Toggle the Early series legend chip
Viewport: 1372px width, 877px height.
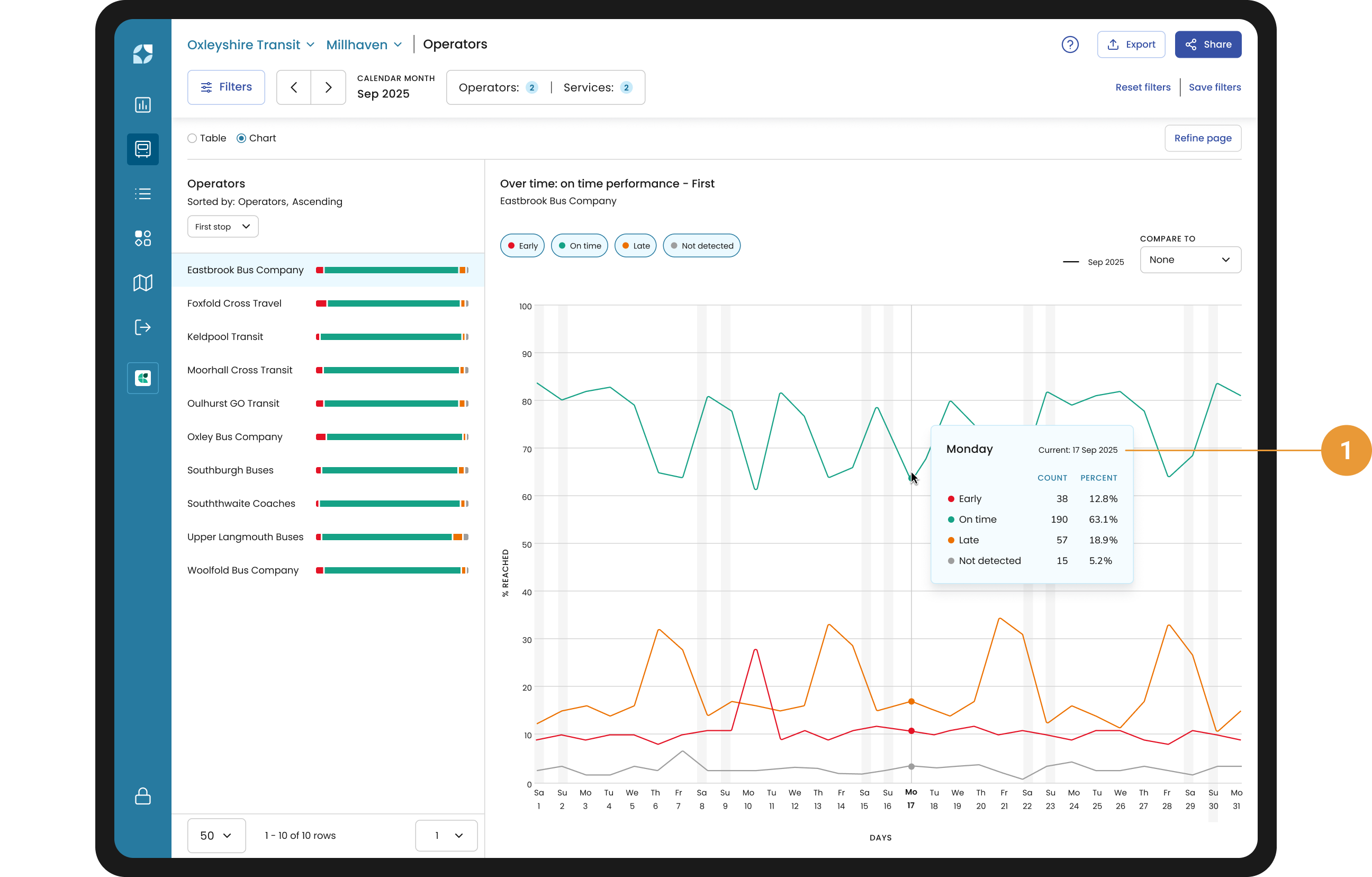coord(522,246)
